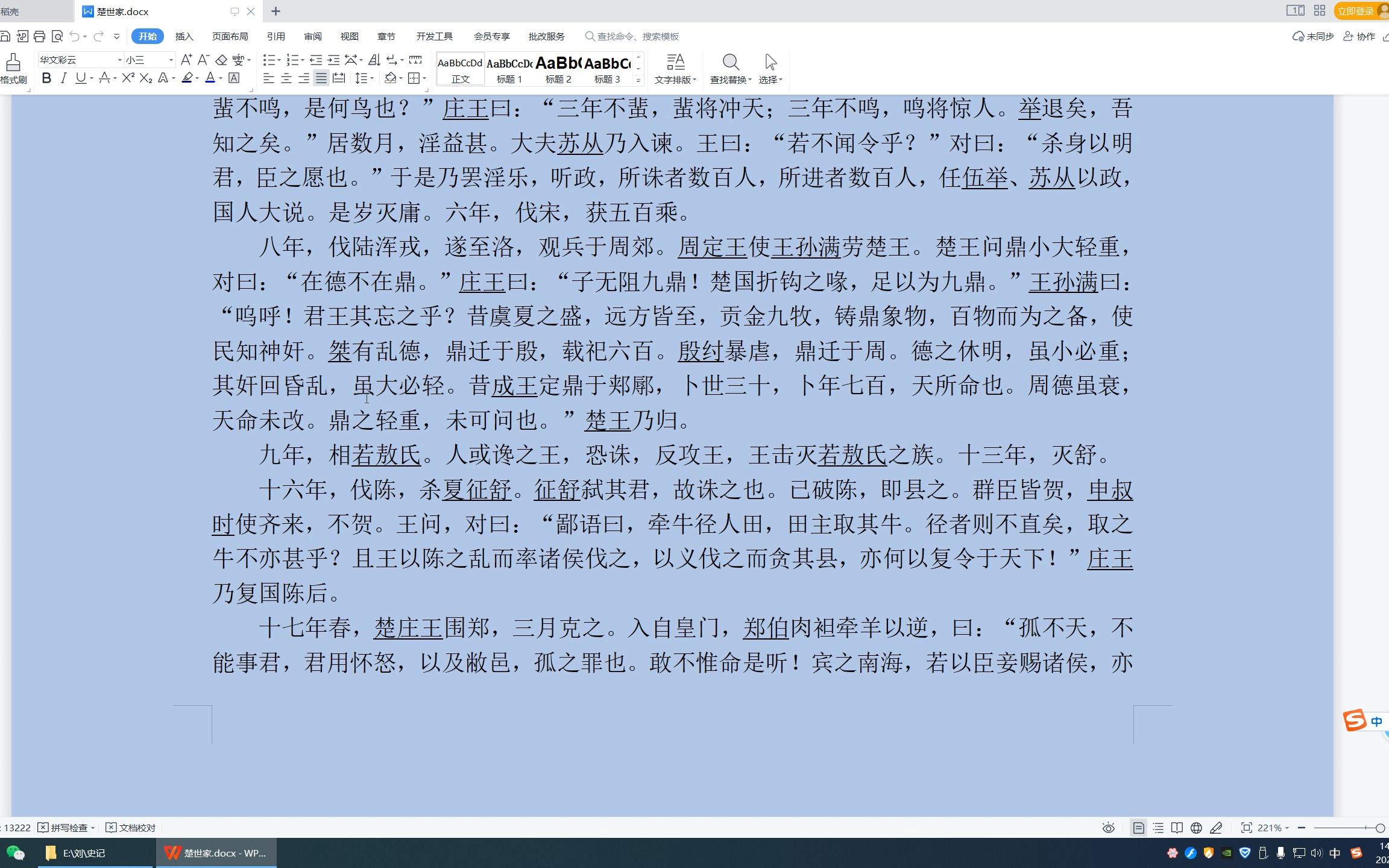Click fit-page zoom icon in status bar
The width and height of the screenshot is (1389, 868).
[x=1247, y=828]
